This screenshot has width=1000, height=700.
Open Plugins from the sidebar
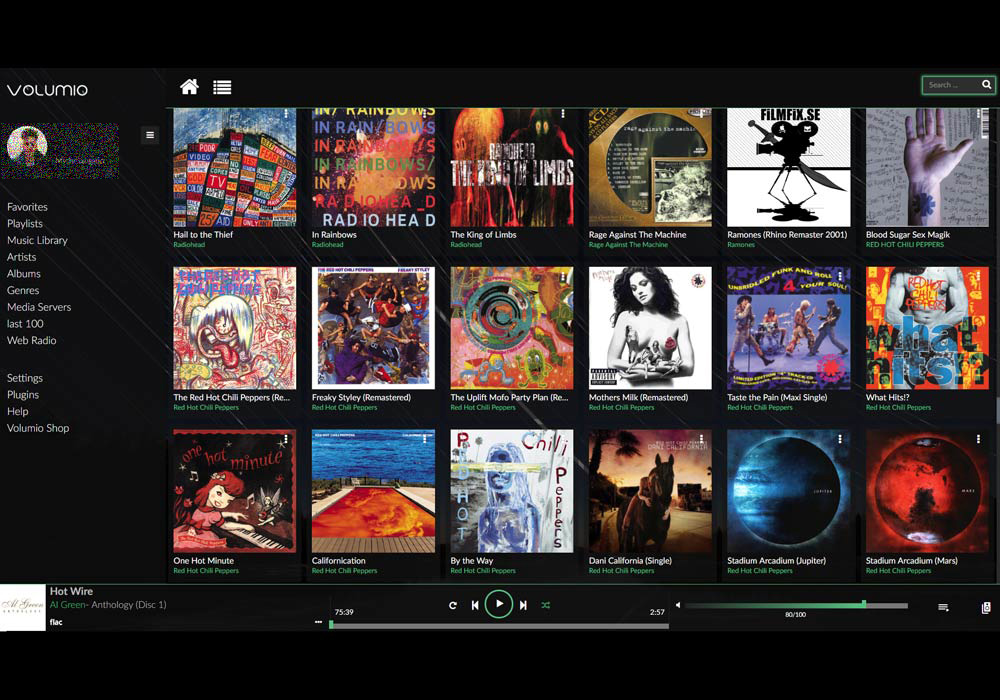click(23, 395)
